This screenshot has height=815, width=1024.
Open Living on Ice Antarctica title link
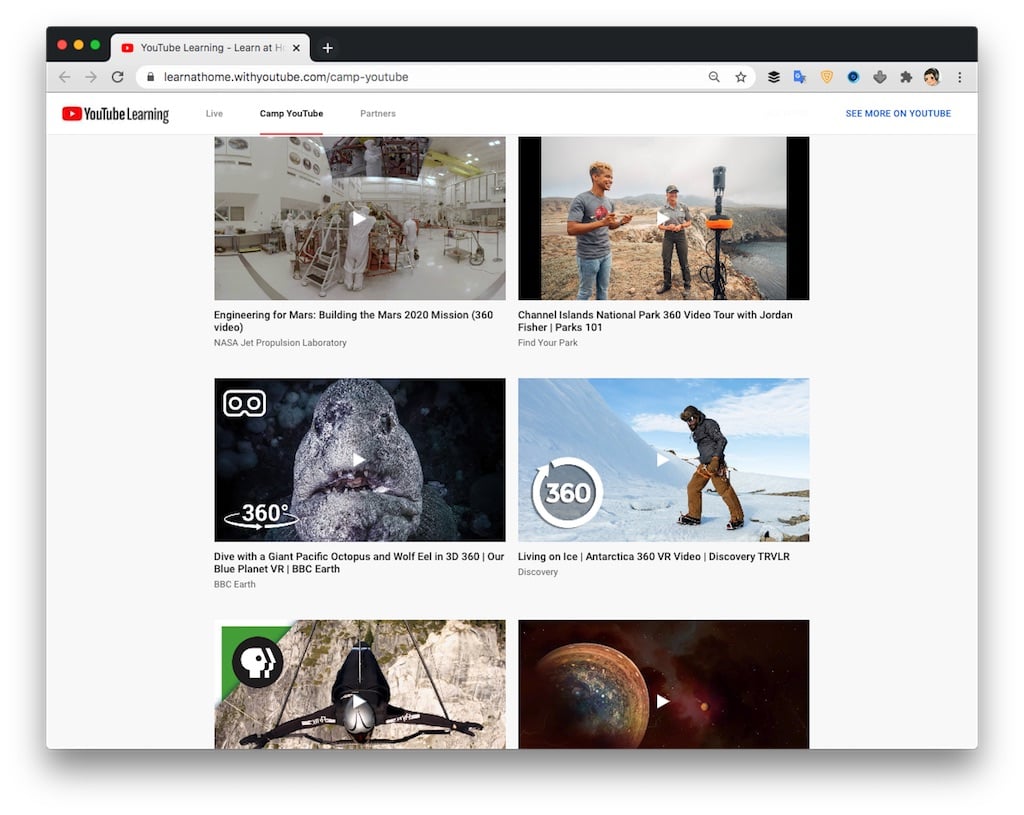tap(654, 556)
